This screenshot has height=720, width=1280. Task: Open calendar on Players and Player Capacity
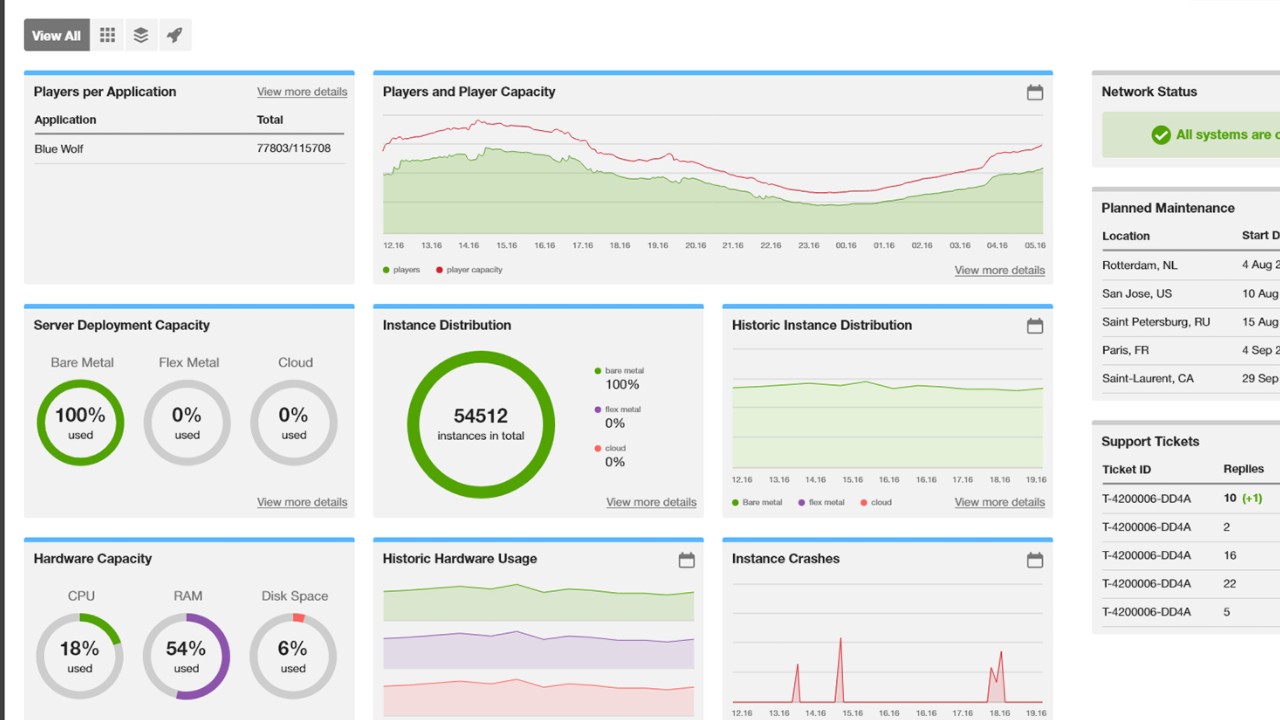click(1035, 92)
